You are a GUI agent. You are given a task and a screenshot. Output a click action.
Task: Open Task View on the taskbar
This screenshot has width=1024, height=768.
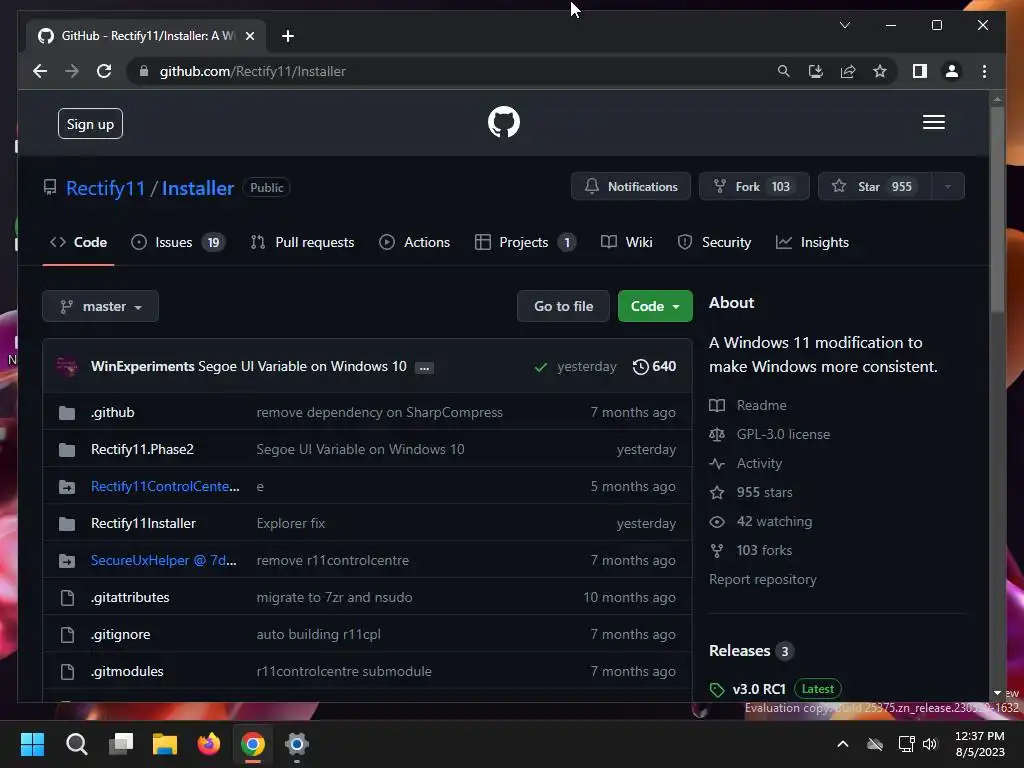tap(121, 744)
